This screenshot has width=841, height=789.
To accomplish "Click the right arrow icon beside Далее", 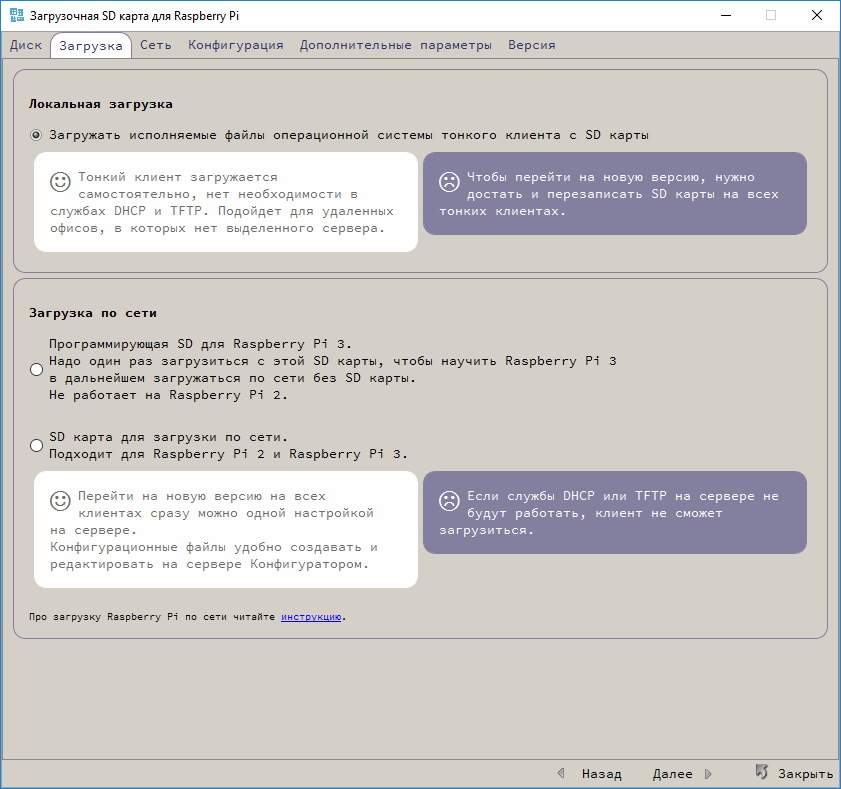I will (x=708, y=774).
